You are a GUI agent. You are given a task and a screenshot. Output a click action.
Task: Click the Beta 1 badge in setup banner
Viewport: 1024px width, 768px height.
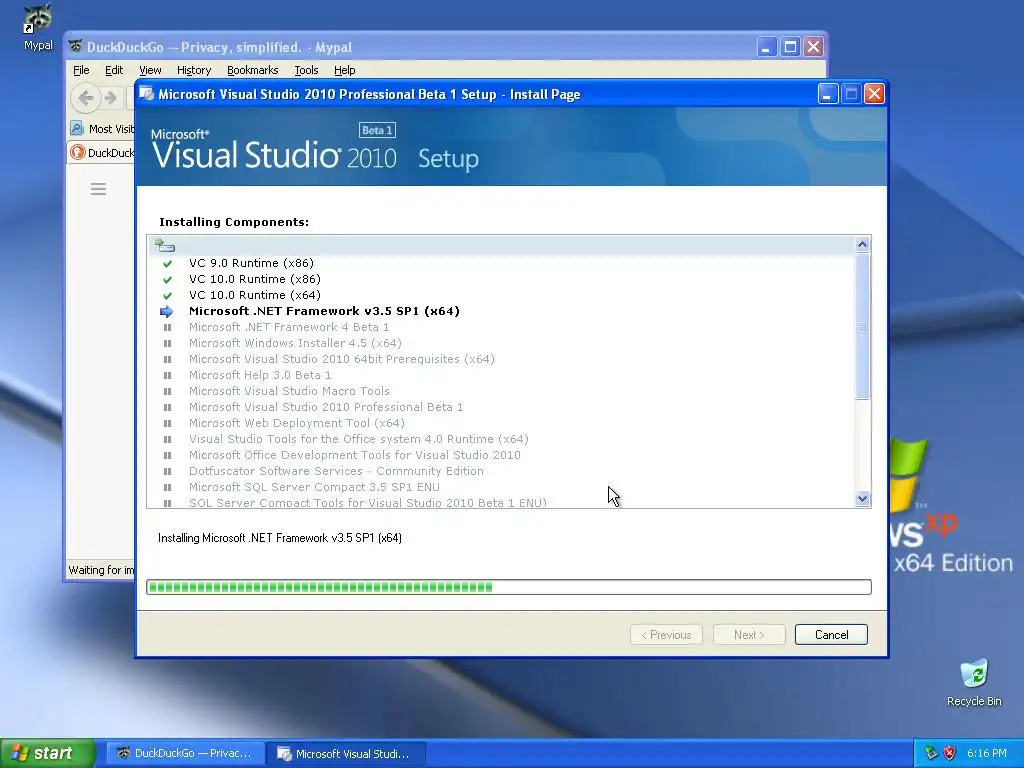pyautogui.click(x=377, y=130)
